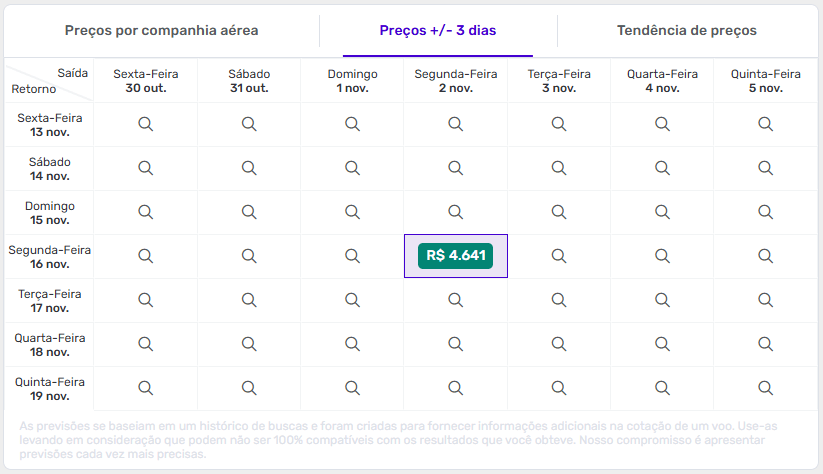Search price for 3 nov. departure, 19 nov. return
The height and width of the screenshot is (474, 823).
point(559,388)
